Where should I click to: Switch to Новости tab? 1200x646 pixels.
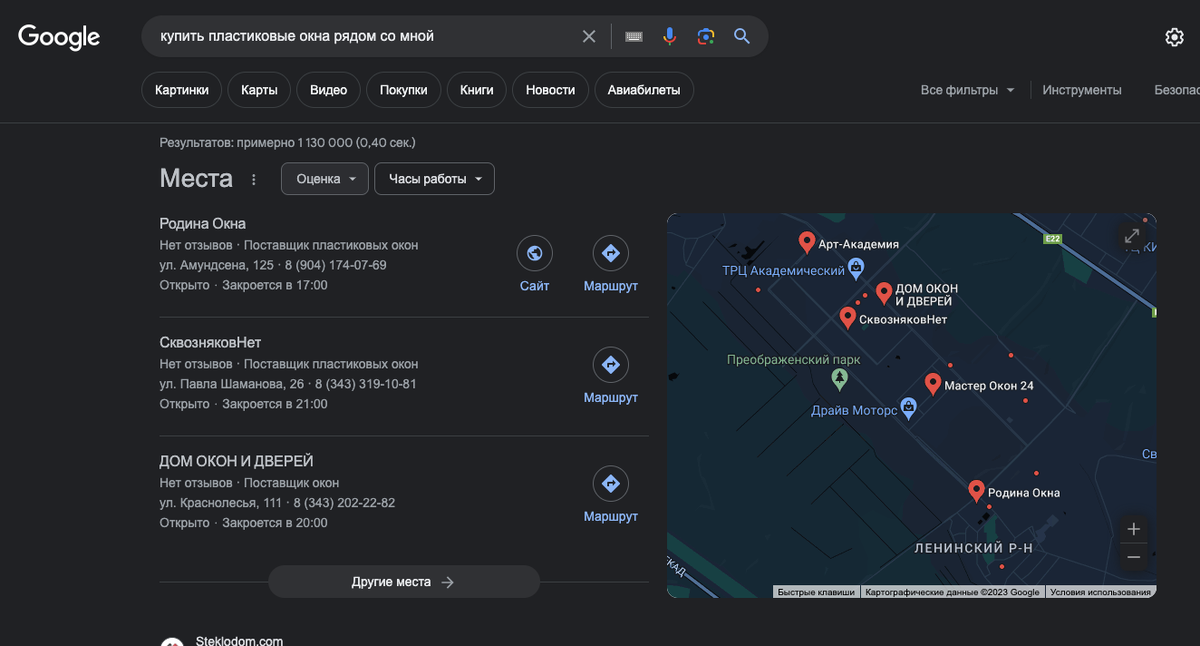(550, 90)
